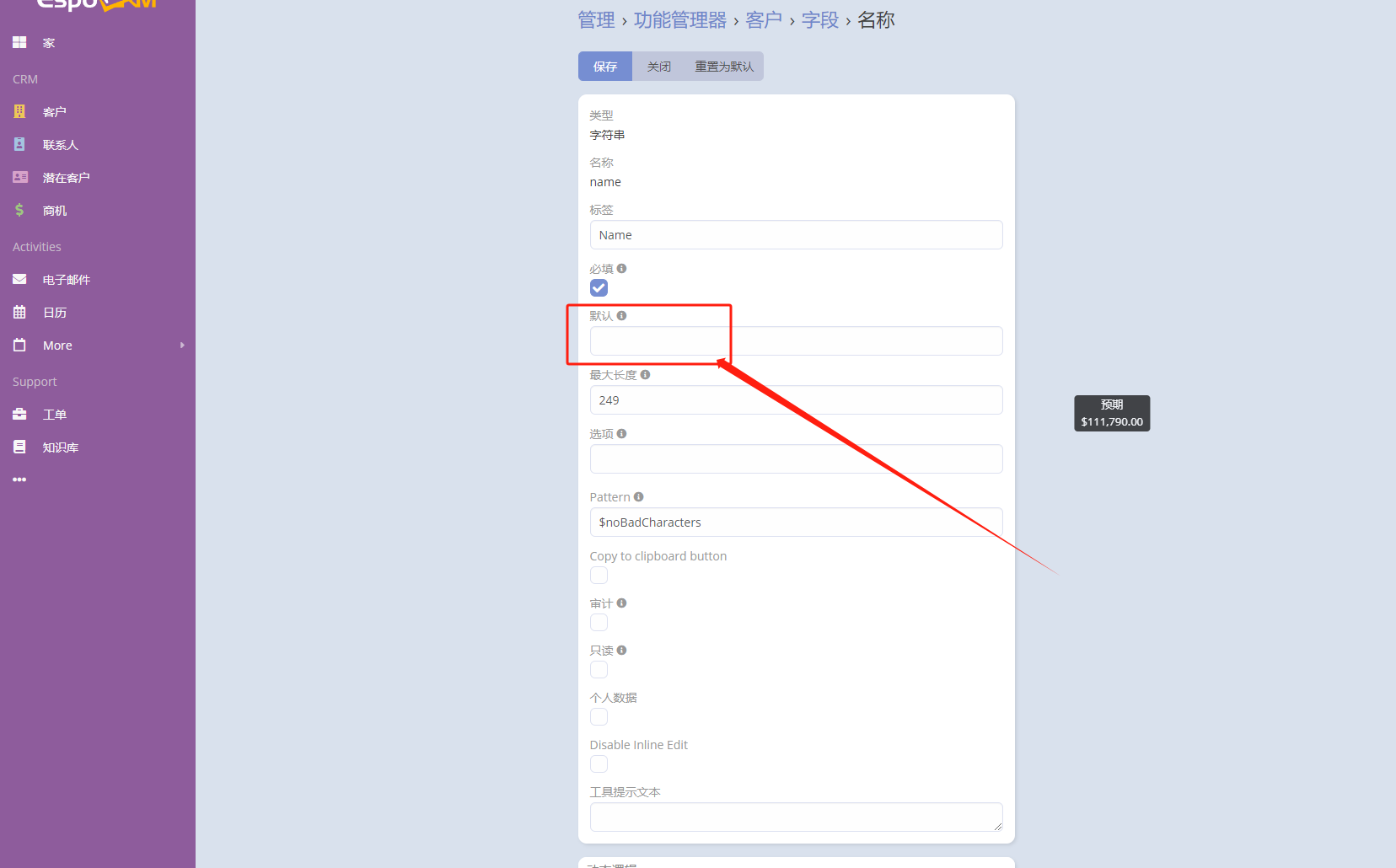The image size is (1396, 868).
Task: Enable the 只读 read-only checkbox
Action: coord(599,669)
